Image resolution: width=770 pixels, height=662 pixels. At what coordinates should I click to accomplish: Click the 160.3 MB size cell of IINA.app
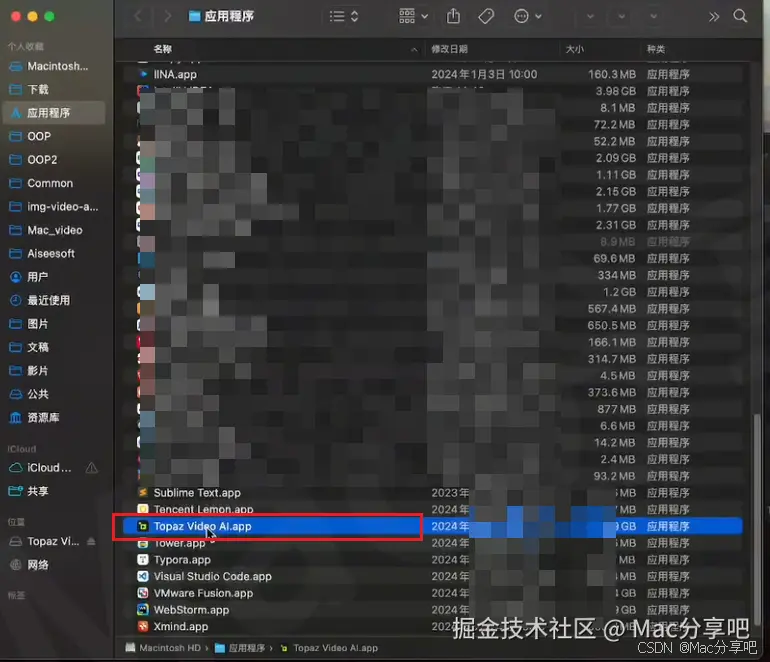(x=612, y=74)
